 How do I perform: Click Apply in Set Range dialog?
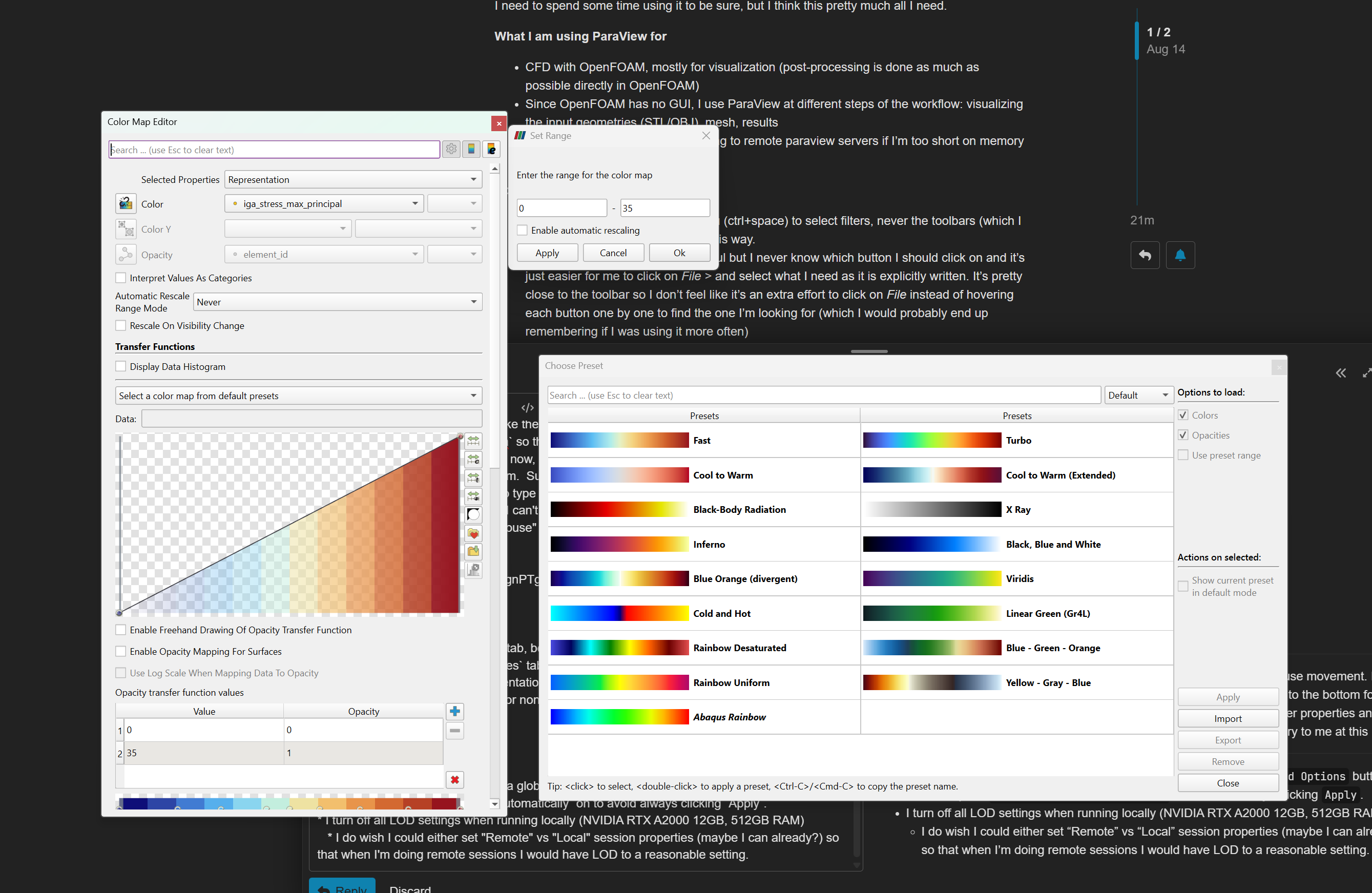[547, 253]
